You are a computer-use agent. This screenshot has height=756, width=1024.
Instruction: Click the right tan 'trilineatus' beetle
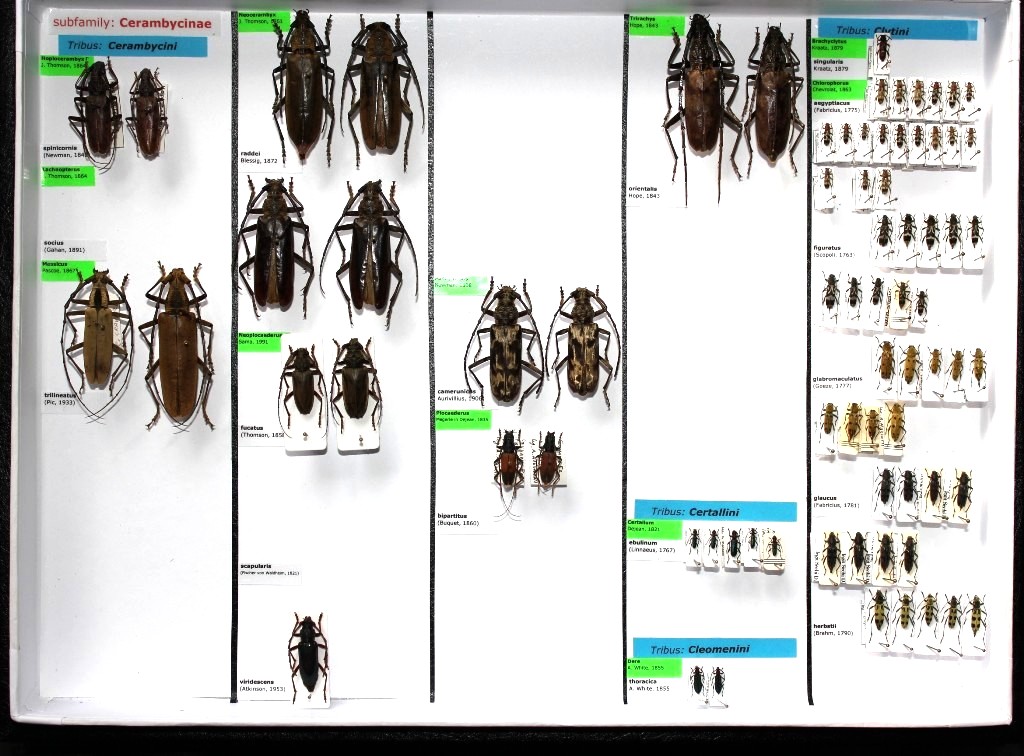(x=179, y=345)
